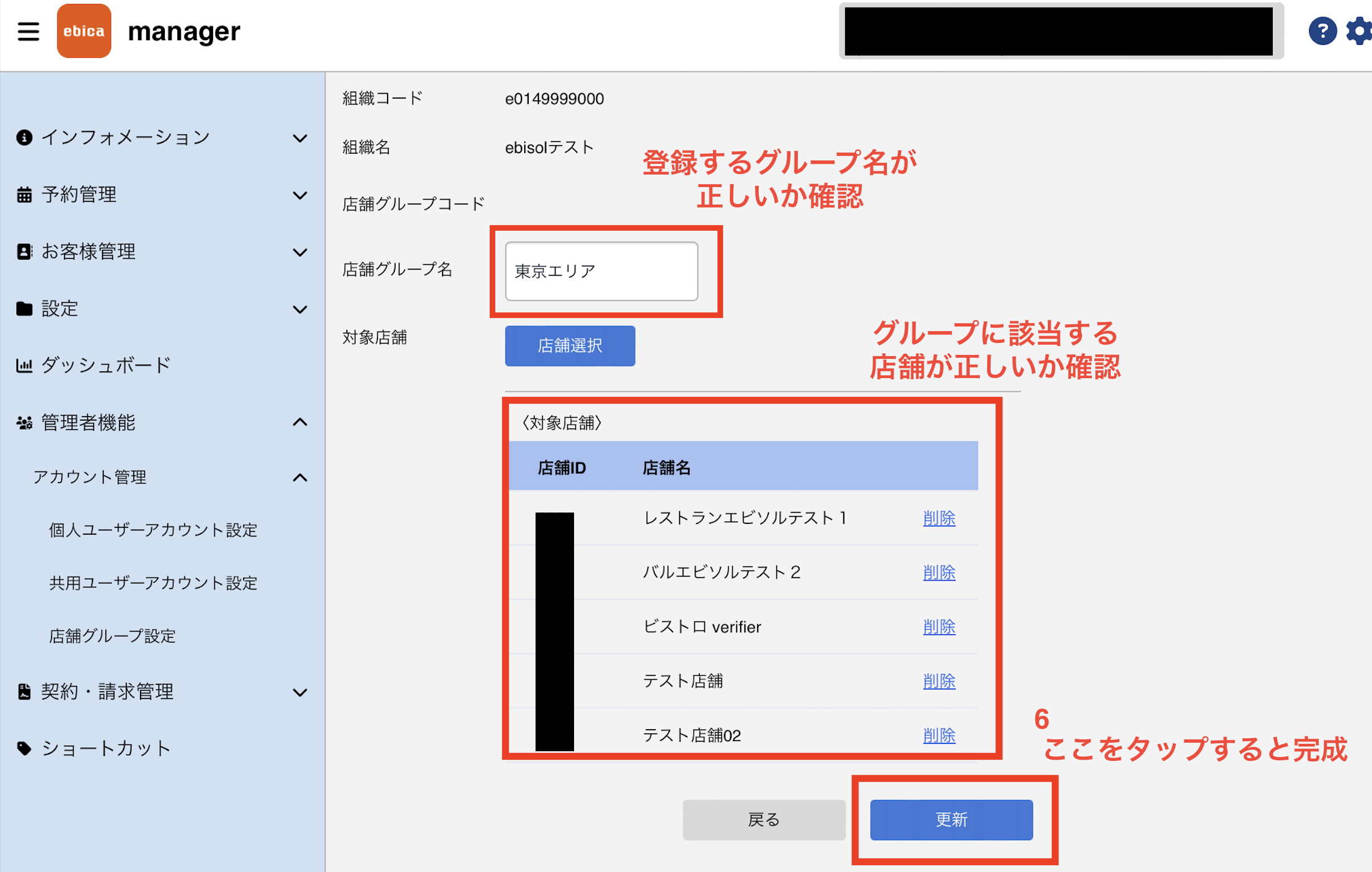Click the インフォメーション info icon

[24, 137]
